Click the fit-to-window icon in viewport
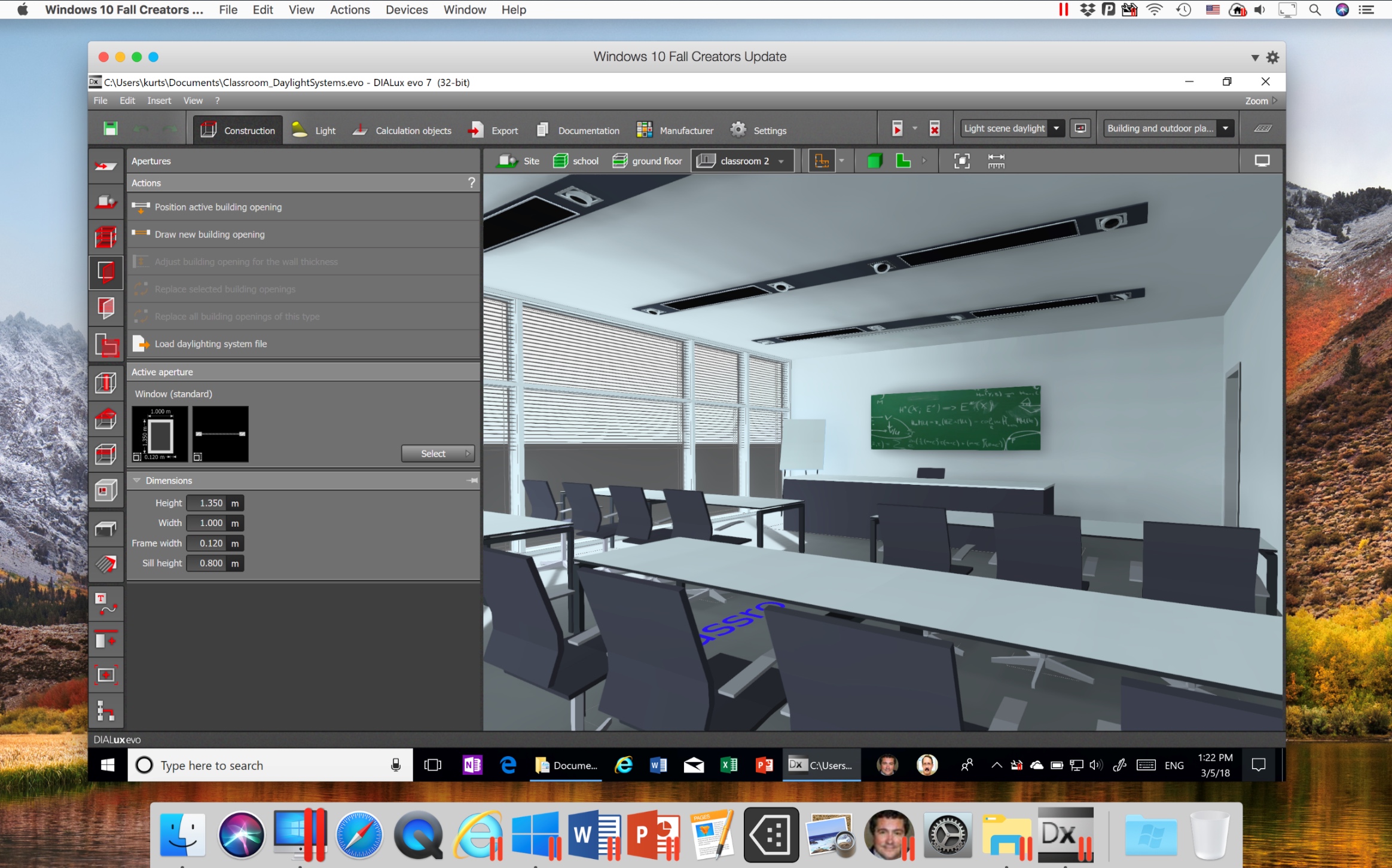Screen dimensions: 1392x868 pyautogui.click(x=960, y=161)
